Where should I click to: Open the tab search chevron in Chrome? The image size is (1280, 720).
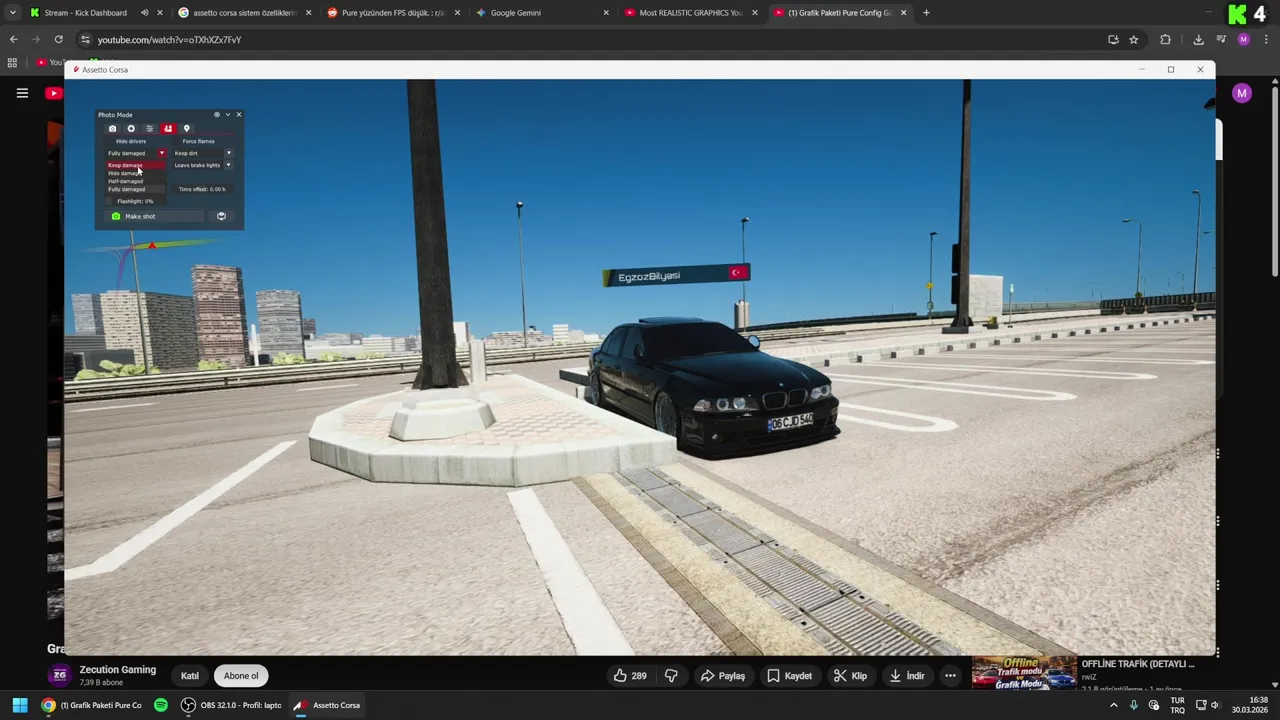pos(12,13)
